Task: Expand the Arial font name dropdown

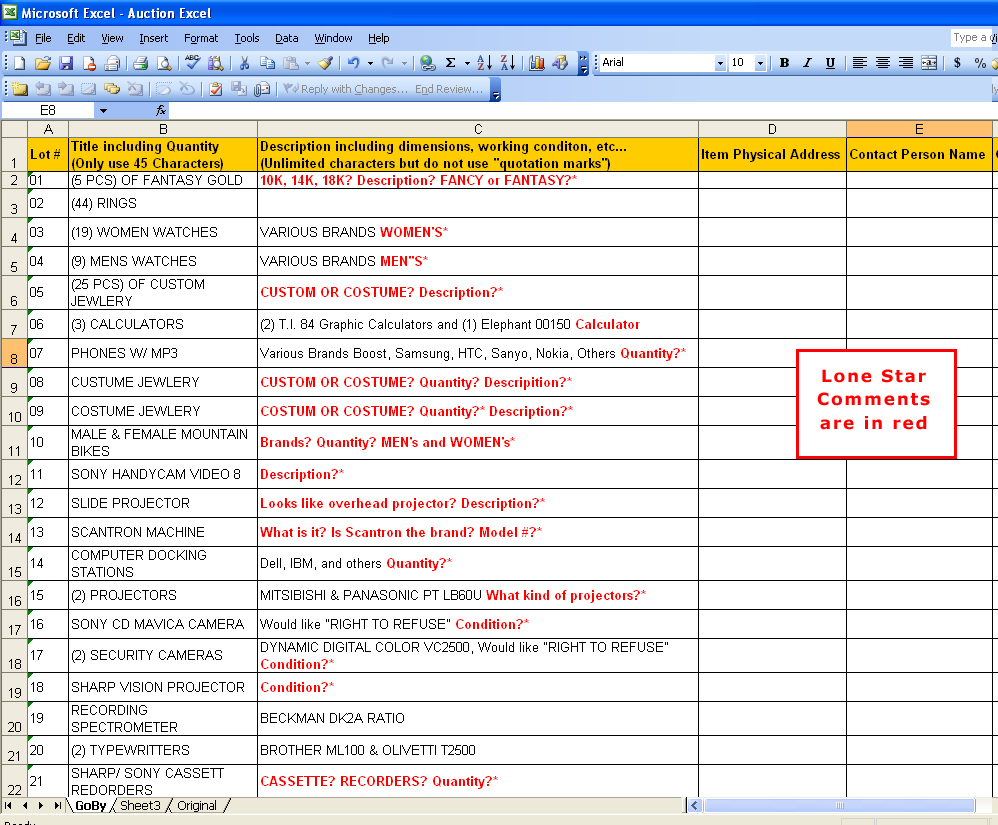Action: 719,63
